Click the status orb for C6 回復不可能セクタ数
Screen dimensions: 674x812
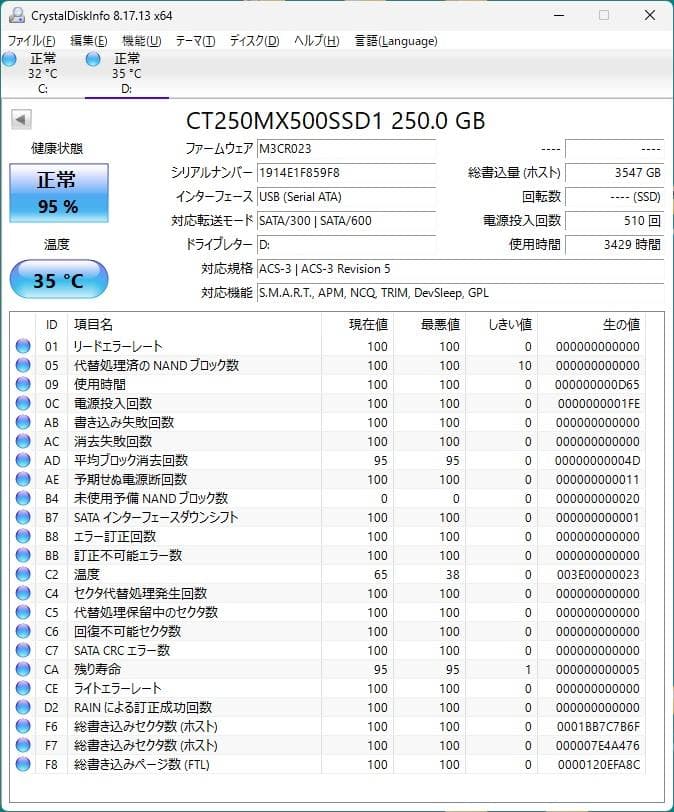point(23,631)
